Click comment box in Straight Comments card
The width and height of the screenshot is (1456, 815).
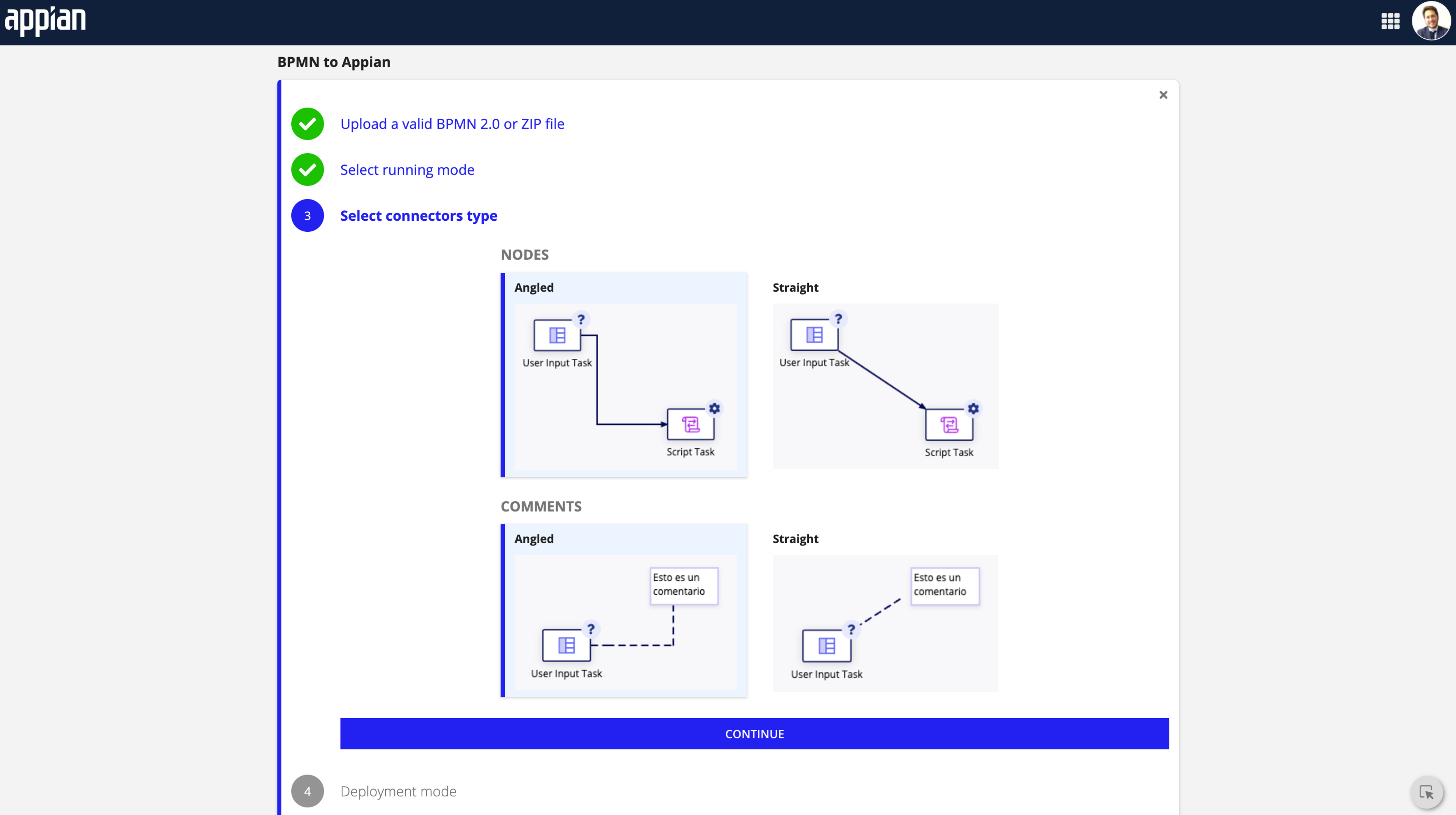pos(945,586)
